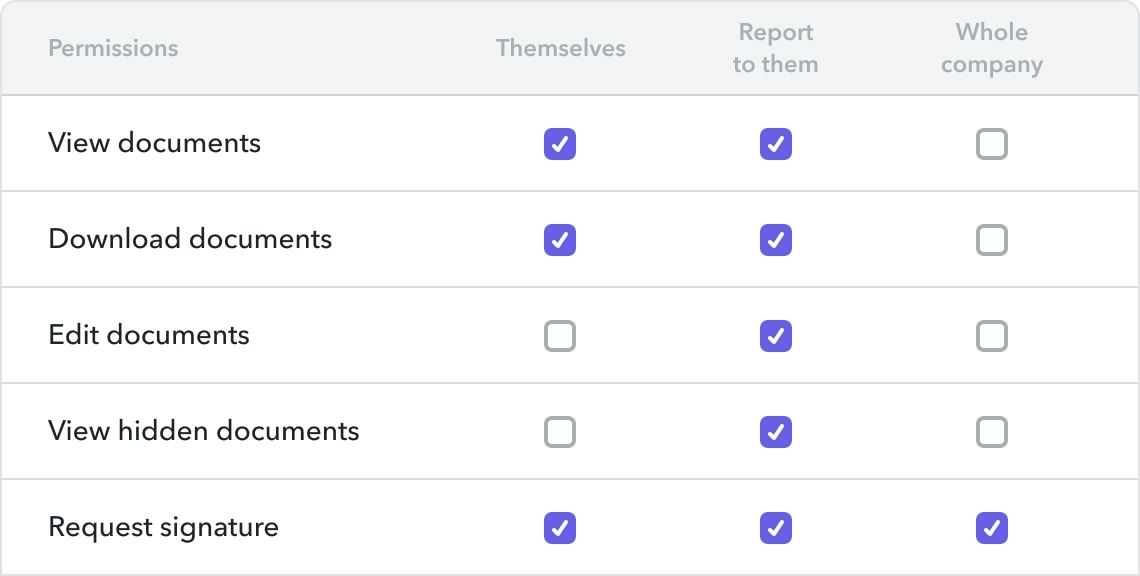Uncheck "Report to them" for Edit documents
Screen dimensions: 1140x576
point(775,336)
